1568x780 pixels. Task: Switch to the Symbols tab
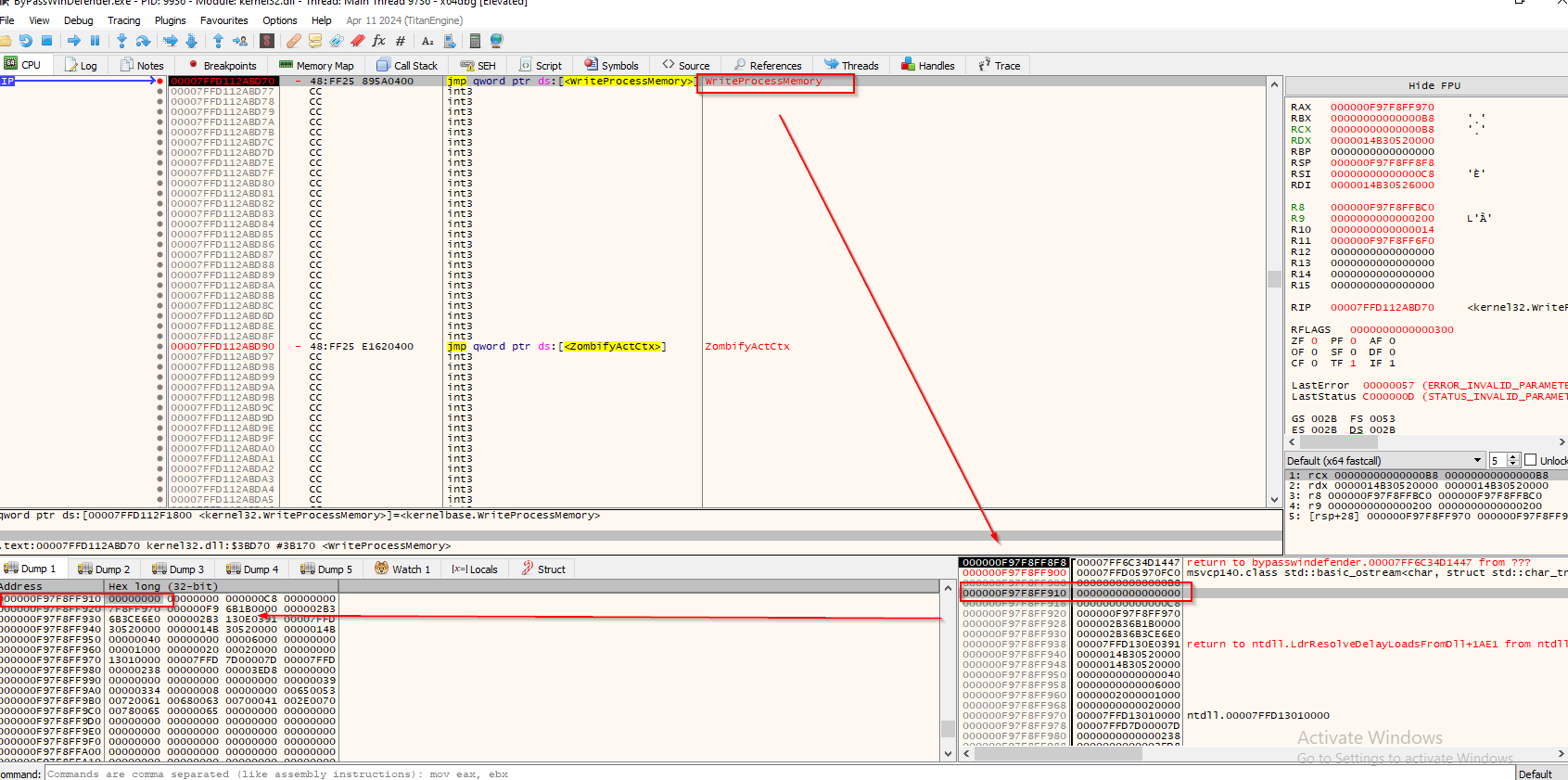611,66
